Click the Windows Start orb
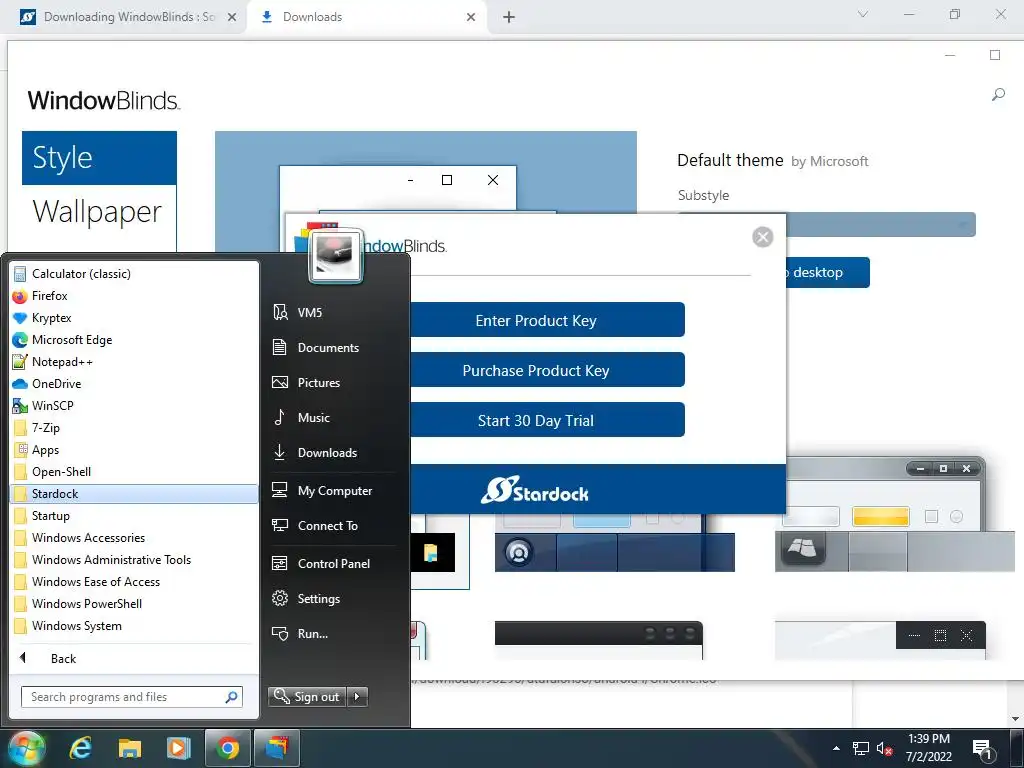The width and height of the screenshot is (1024, 768). tap(27, 748)
